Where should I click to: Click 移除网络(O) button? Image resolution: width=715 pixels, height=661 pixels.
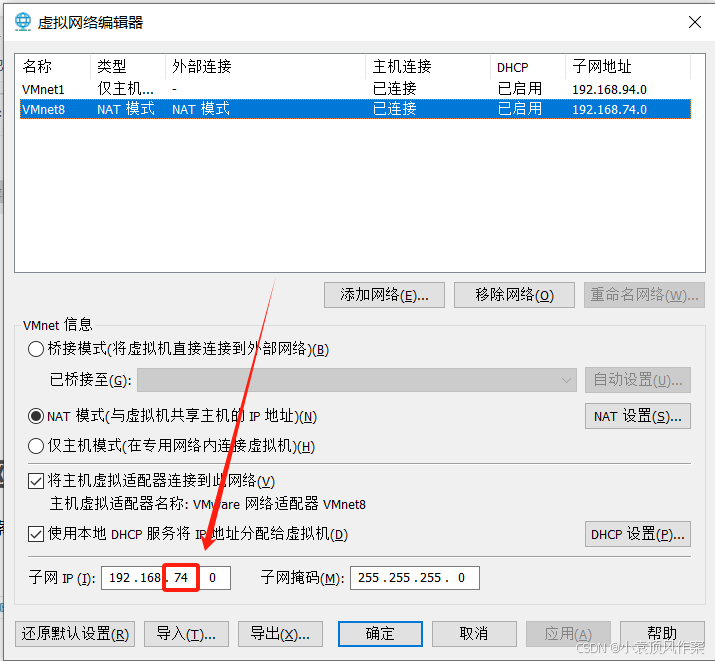(x=514, y=295)
